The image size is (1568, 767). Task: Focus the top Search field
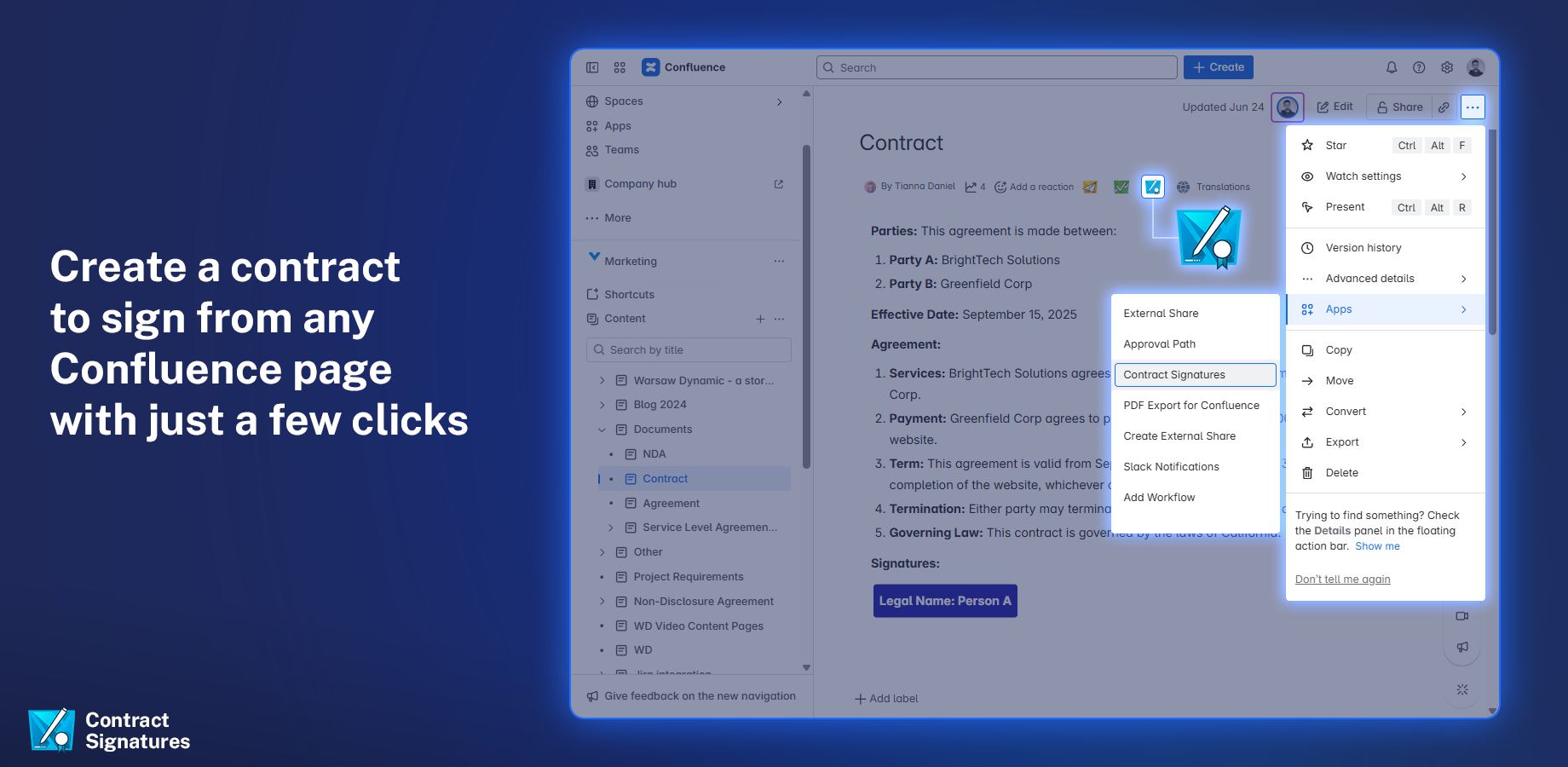coord(996,67)
